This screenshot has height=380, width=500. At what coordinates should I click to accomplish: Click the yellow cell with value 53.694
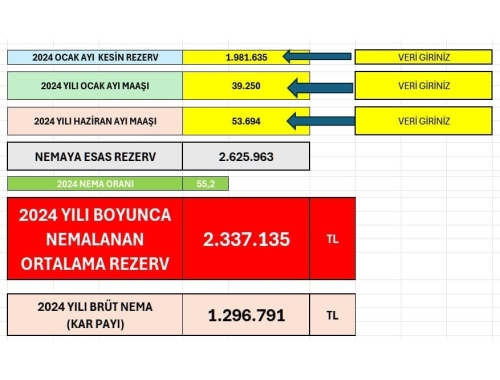tap(246, 121)
